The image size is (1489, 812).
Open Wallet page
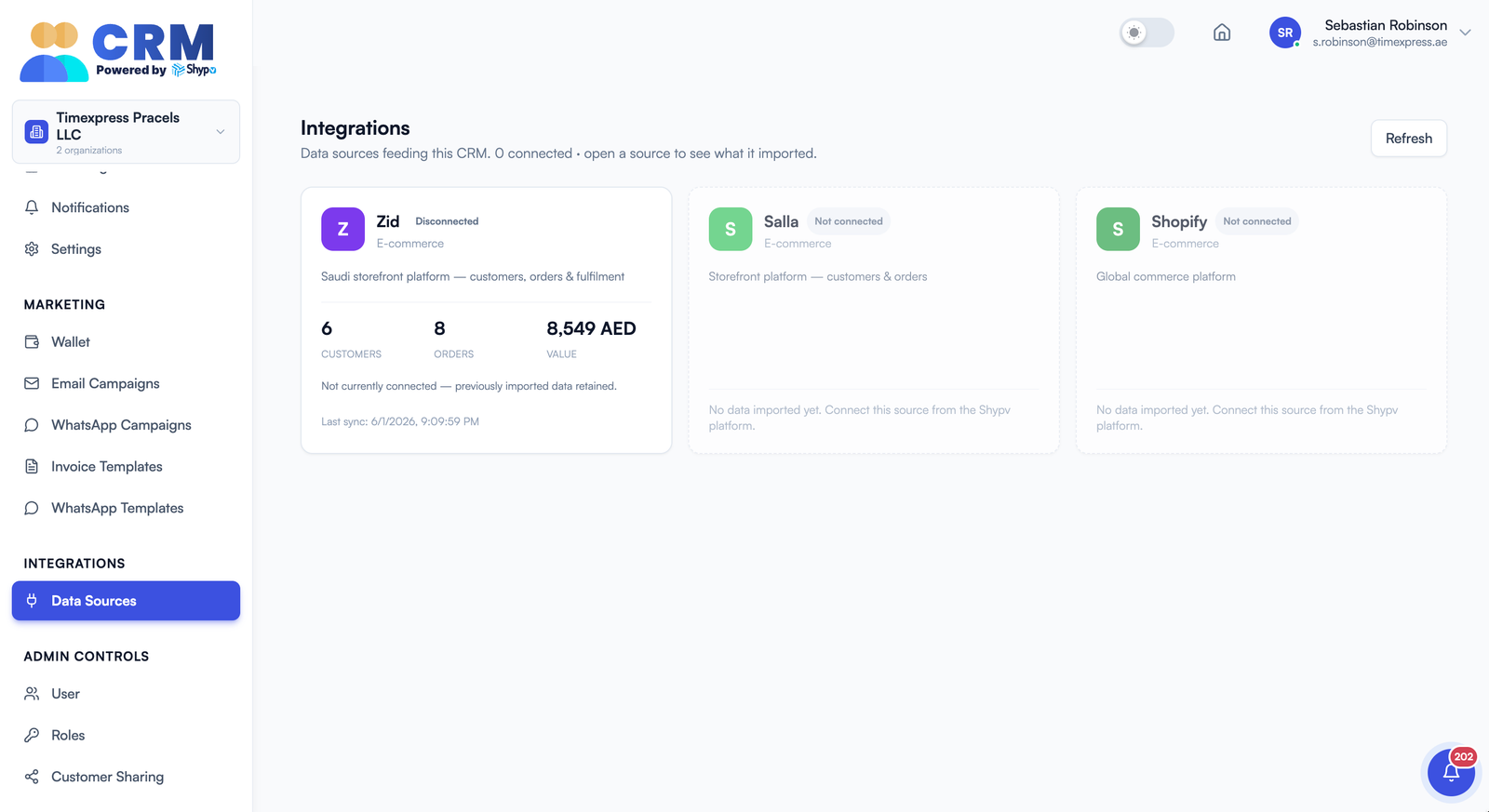tap(126, 342)
